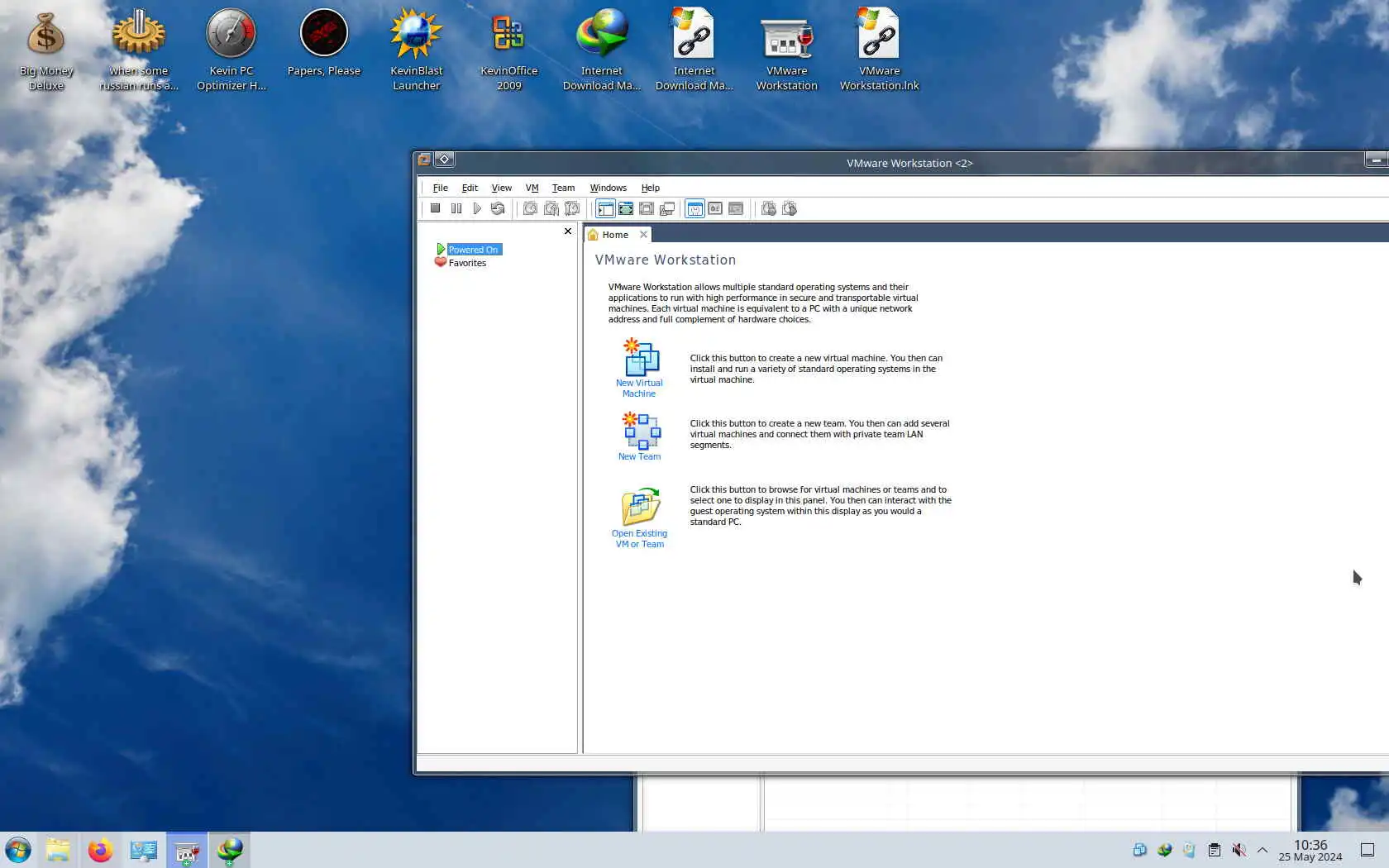The height and width of the screenshot is (868, 1389).
Task: Open the 'When some russian runs a...' desktop icon
Action: (x=139, y=50)
